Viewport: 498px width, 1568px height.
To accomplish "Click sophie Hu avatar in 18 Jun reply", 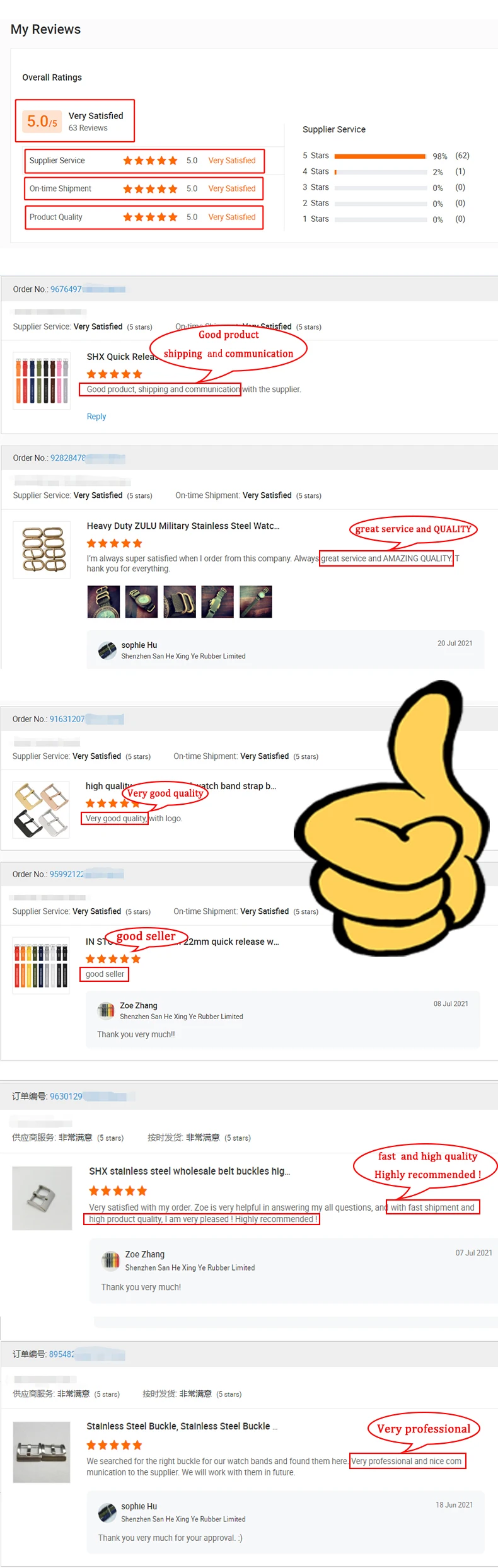I will pos(107,1513).
